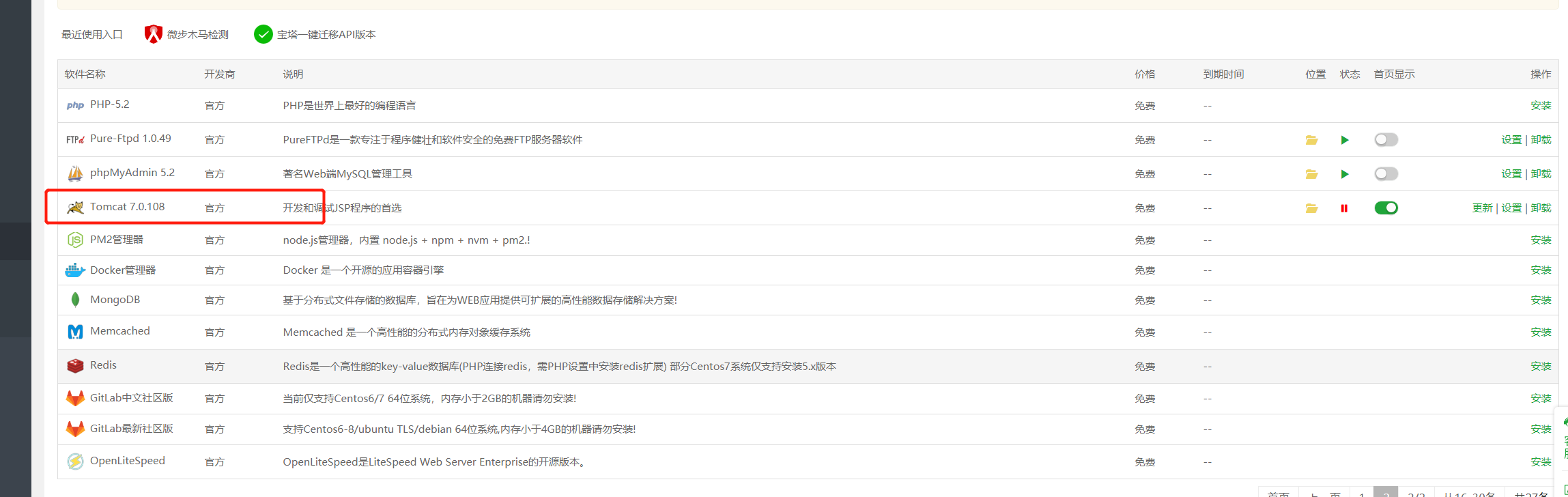Screen dimensions: 1568x497
Task: Click phpMyAdmin green running status arrow
Action: tap(1345, 174)
